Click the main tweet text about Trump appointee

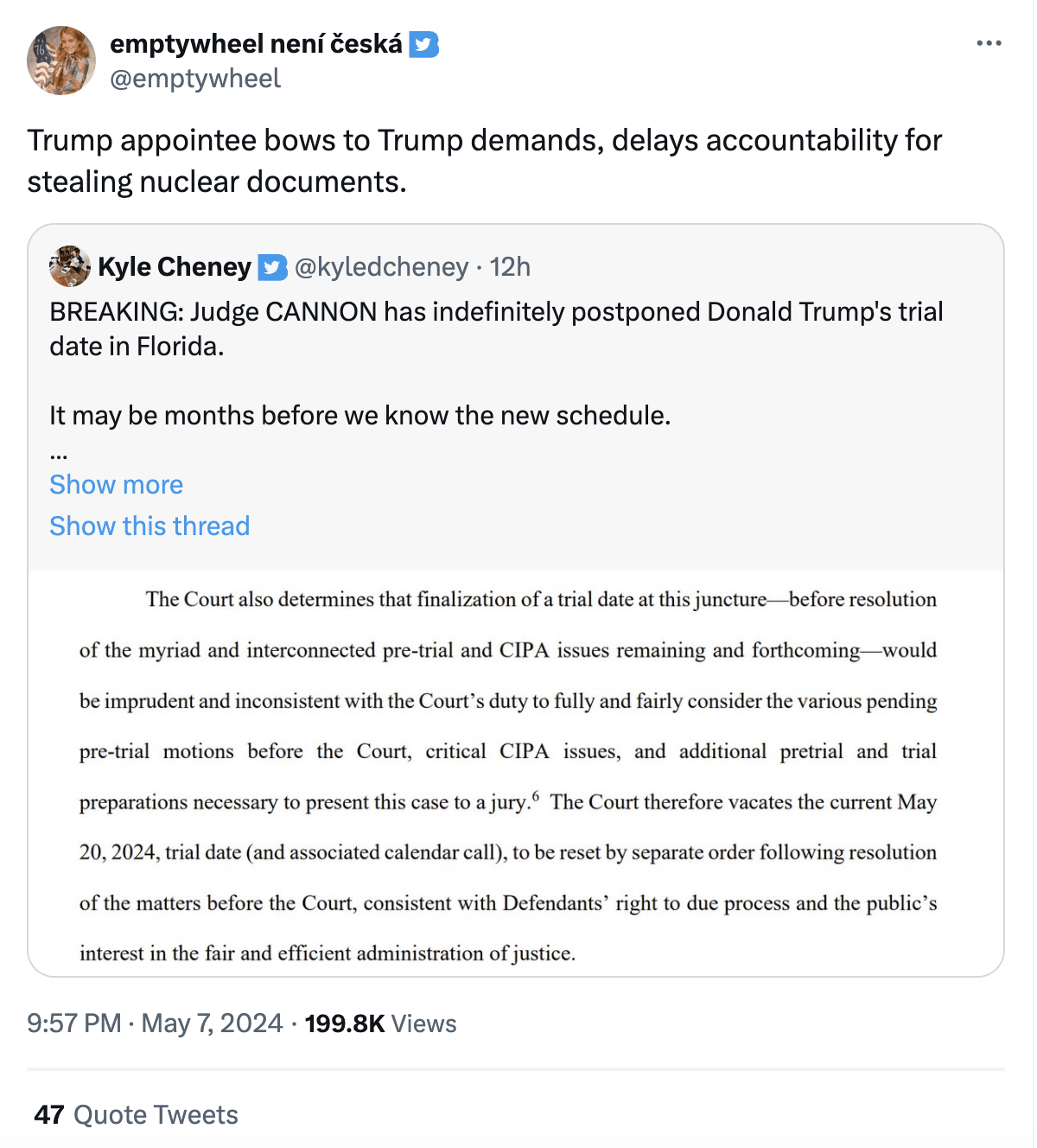pyautogui.click(x=484, y=161)
